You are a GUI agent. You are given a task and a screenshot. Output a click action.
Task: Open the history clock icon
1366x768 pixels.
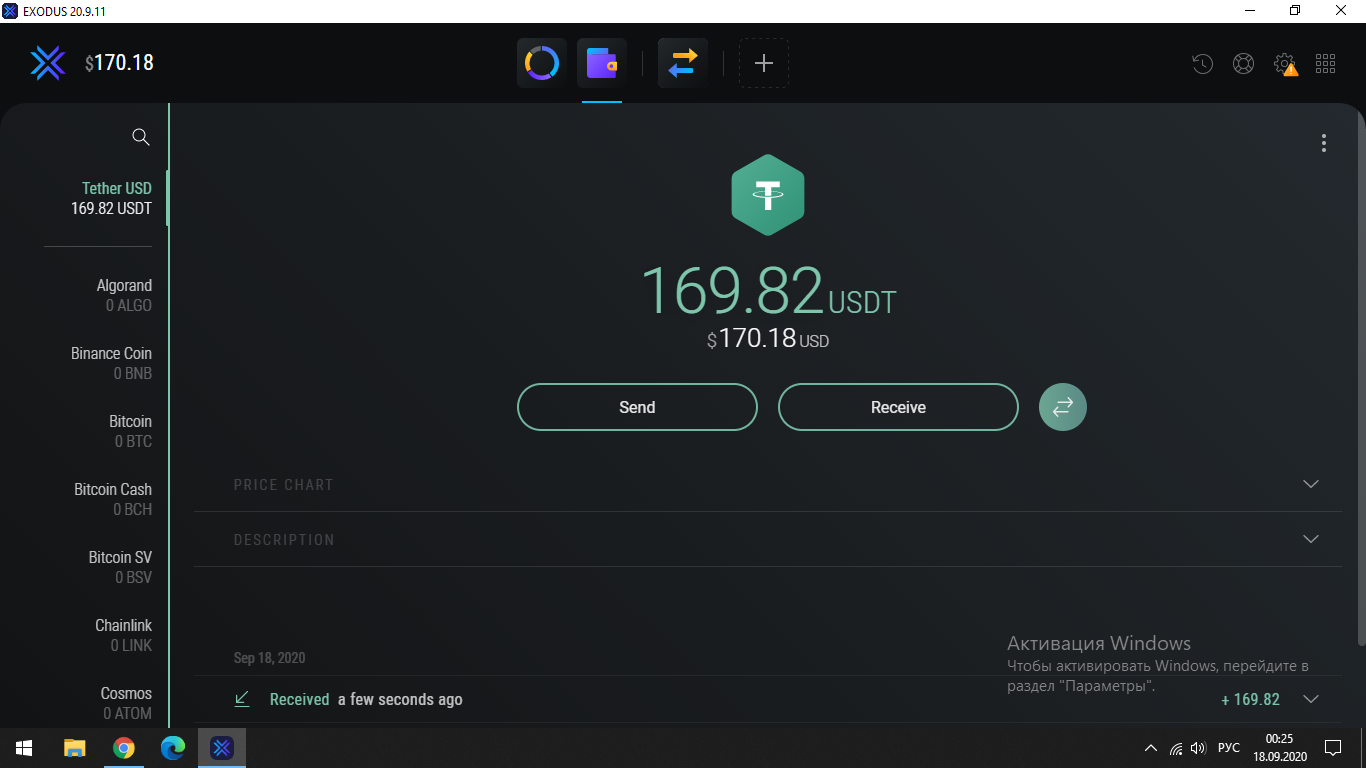[1202, 64]
